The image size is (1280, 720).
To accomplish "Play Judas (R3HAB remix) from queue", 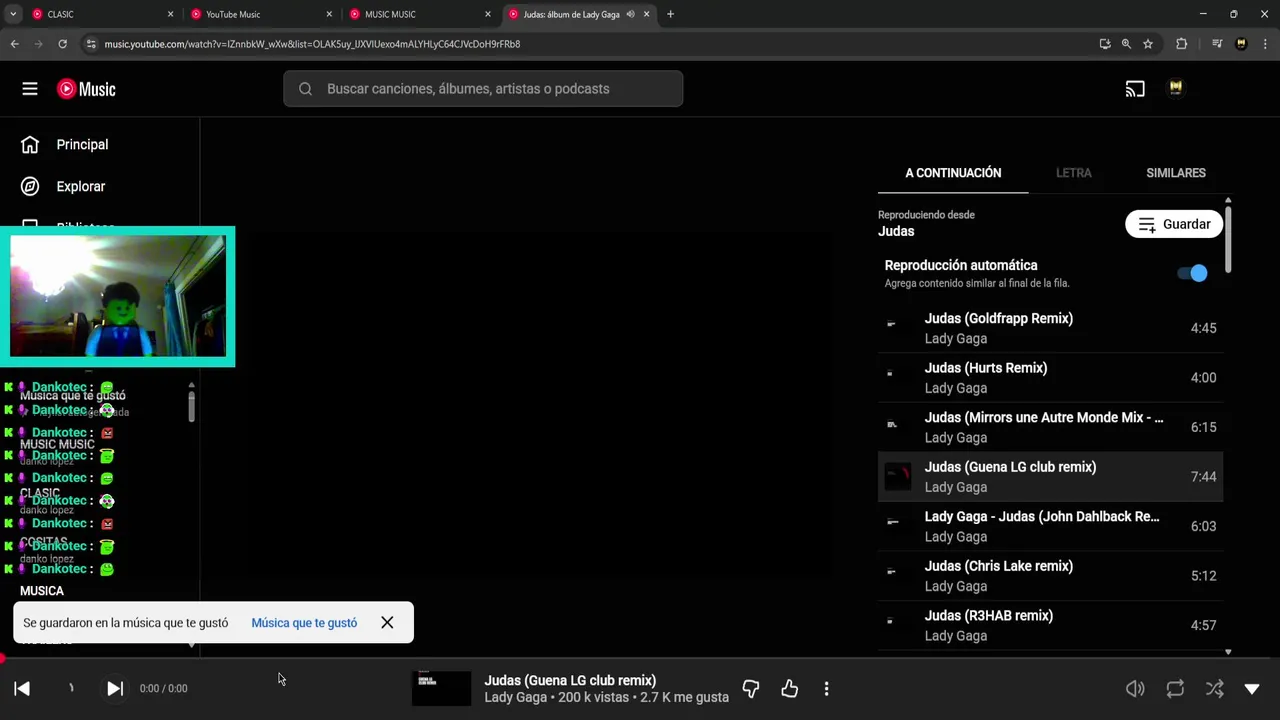I will pyautogui.click(x=1050, y=625).
